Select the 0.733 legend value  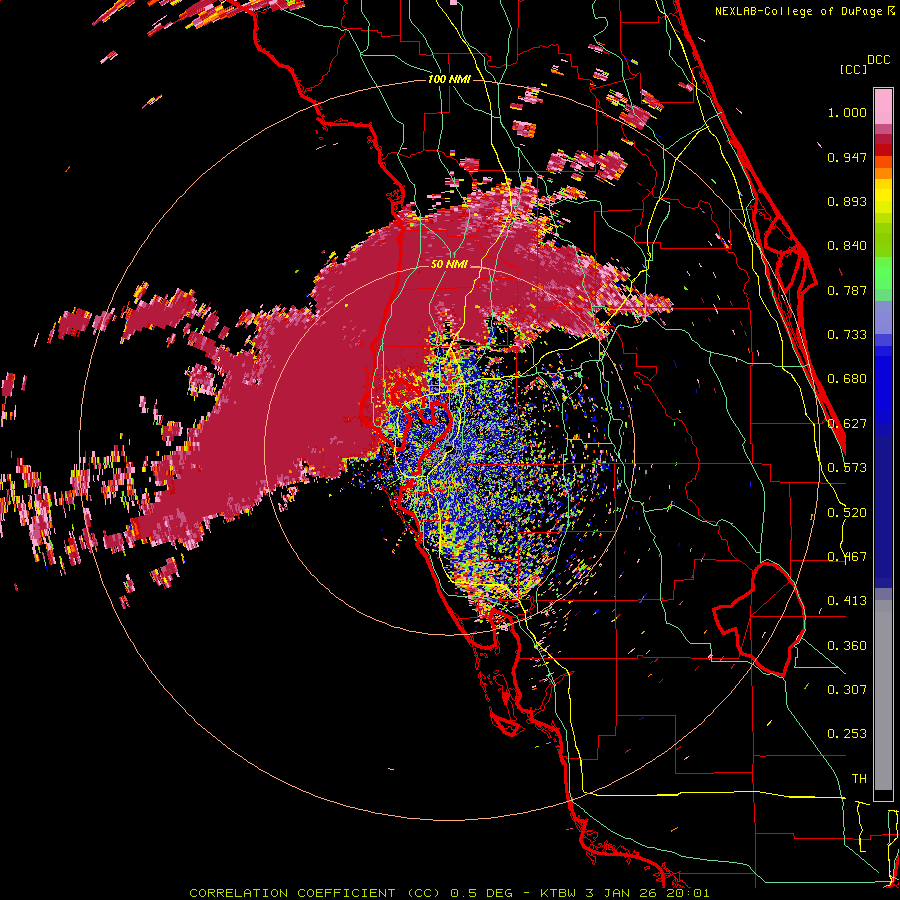tap(847, 335)
